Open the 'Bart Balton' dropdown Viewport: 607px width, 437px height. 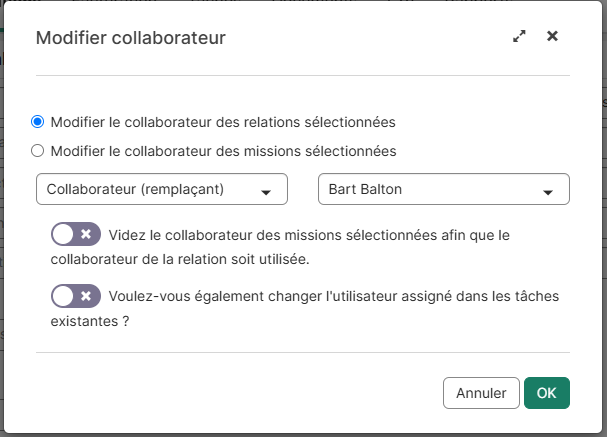click(x=443, y=189)
